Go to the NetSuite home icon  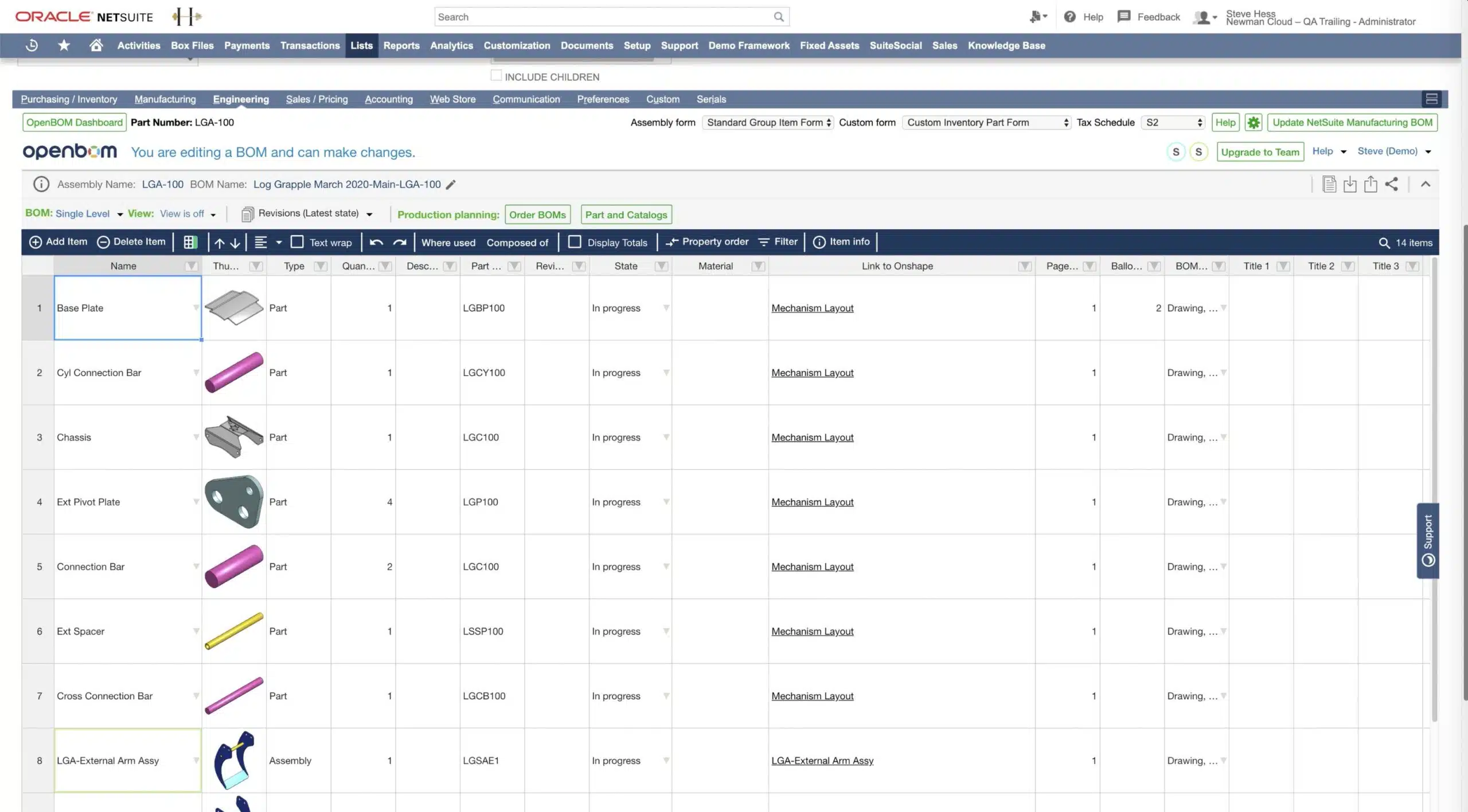pos(96,45)
